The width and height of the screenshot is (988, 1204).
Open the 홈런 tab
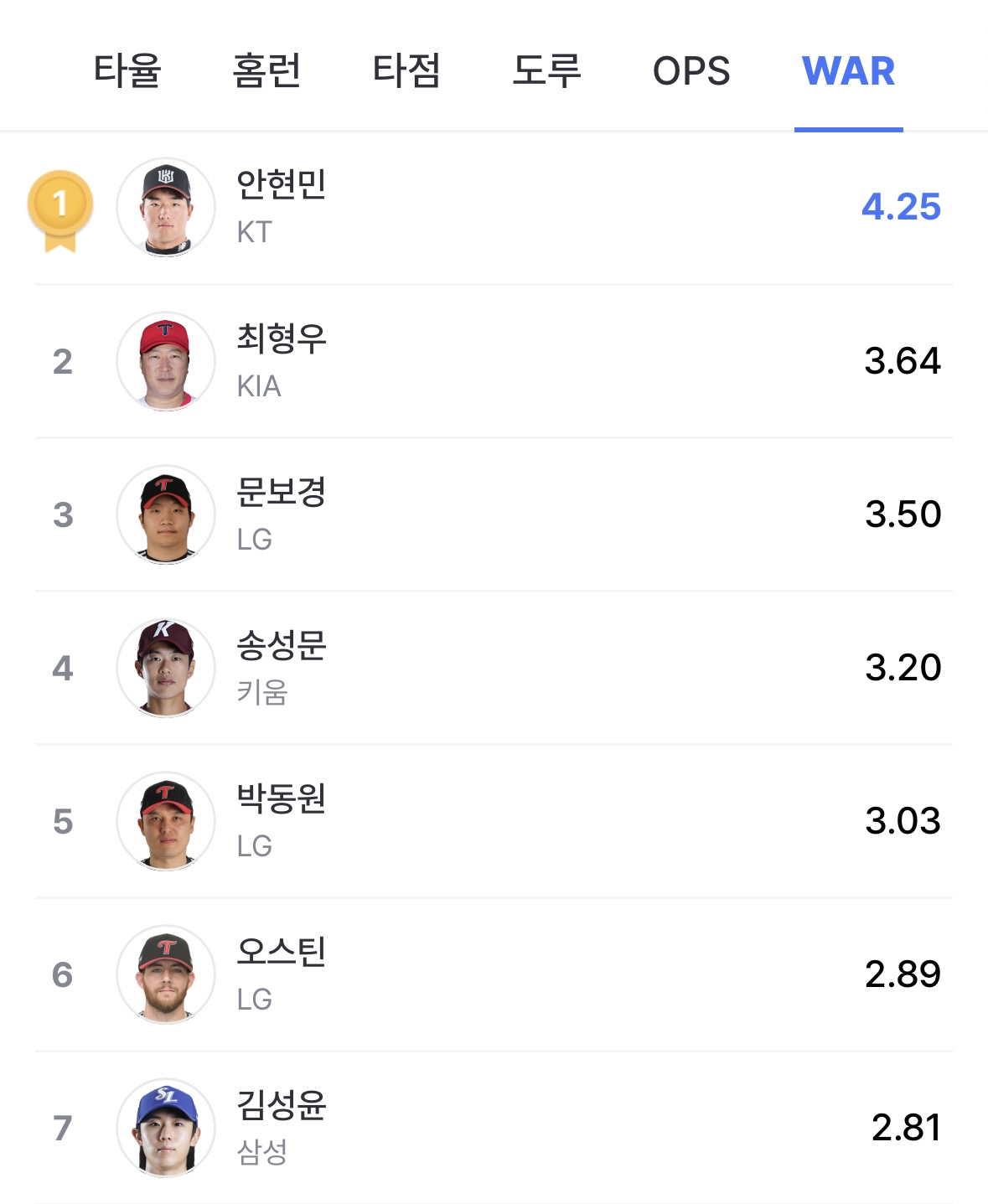[266, 70]
